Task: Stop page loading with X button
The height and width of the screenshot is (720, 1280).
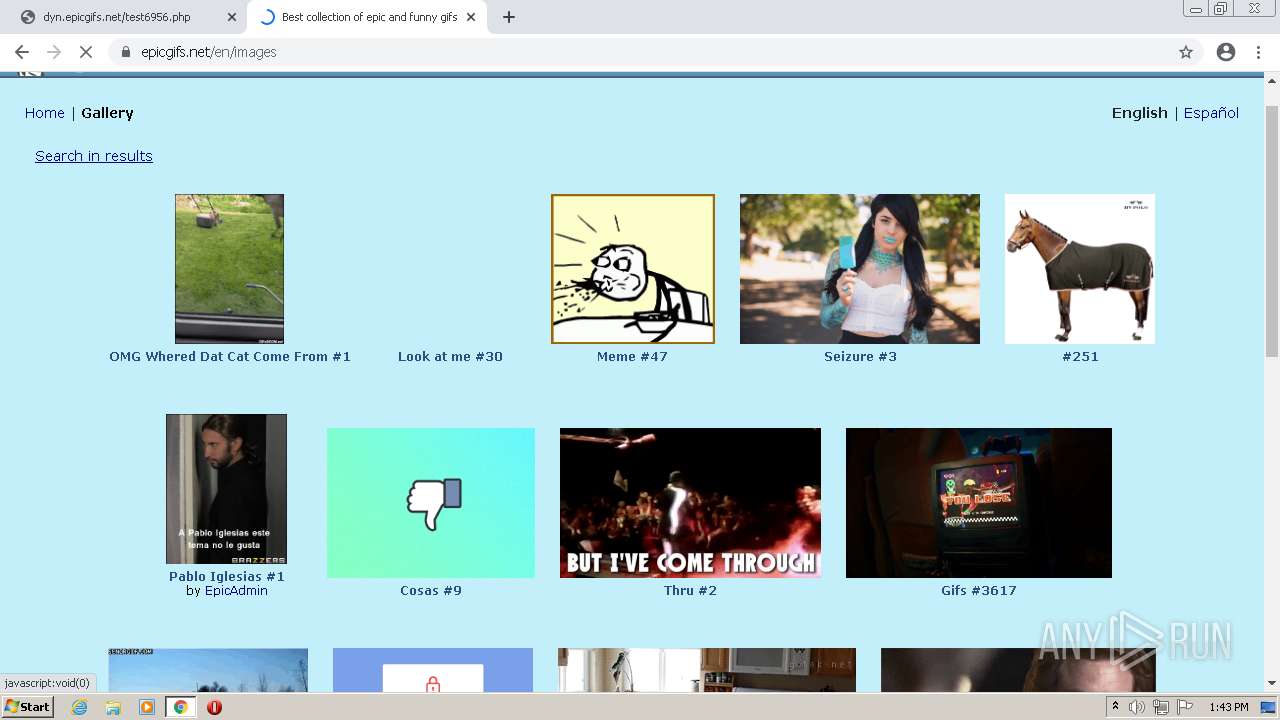Action: tap(86, 52)
